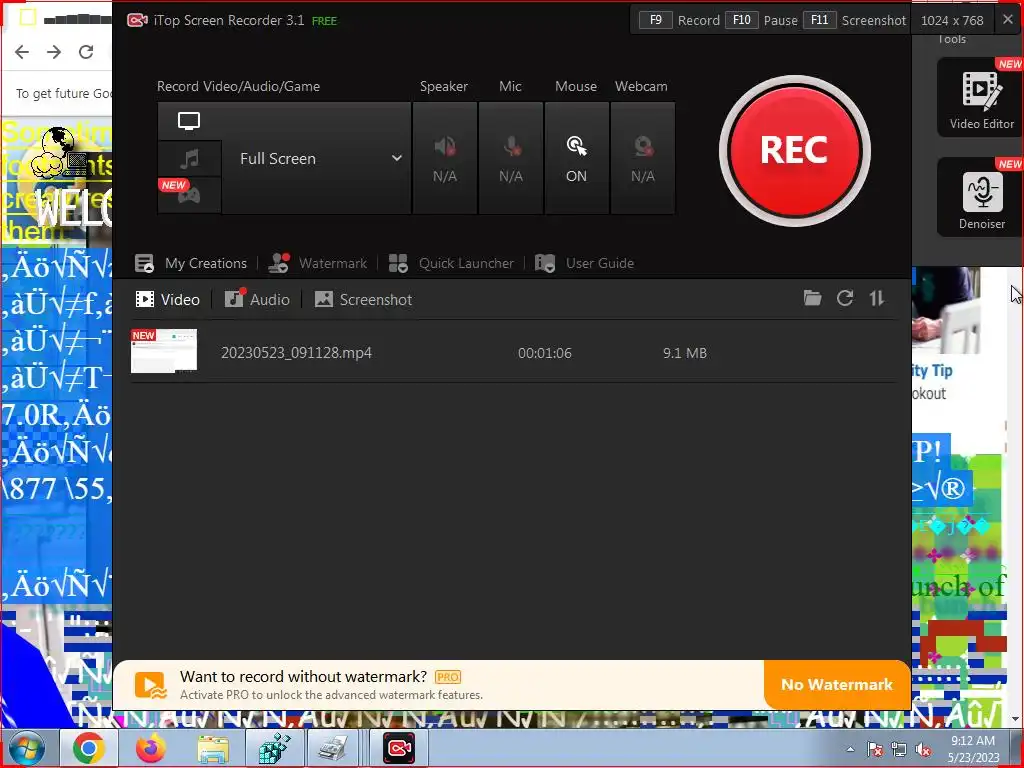1024x768 pixels.
Task: Show hidden system tray icons
Action: pos(850,749)
